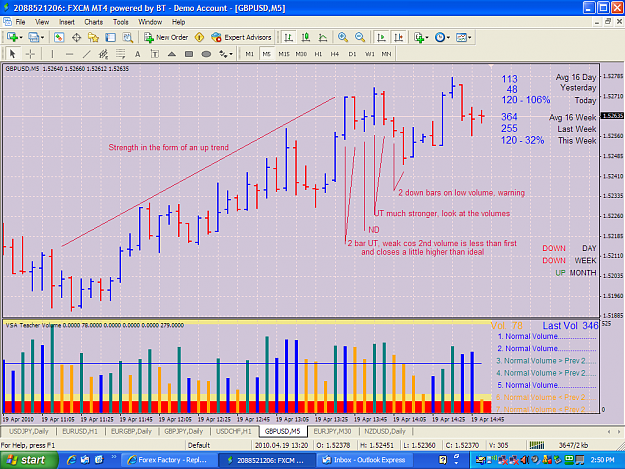Screen dimensions: 625x469
Task: Select the ellipse shape tool
Action: point(206,54)
